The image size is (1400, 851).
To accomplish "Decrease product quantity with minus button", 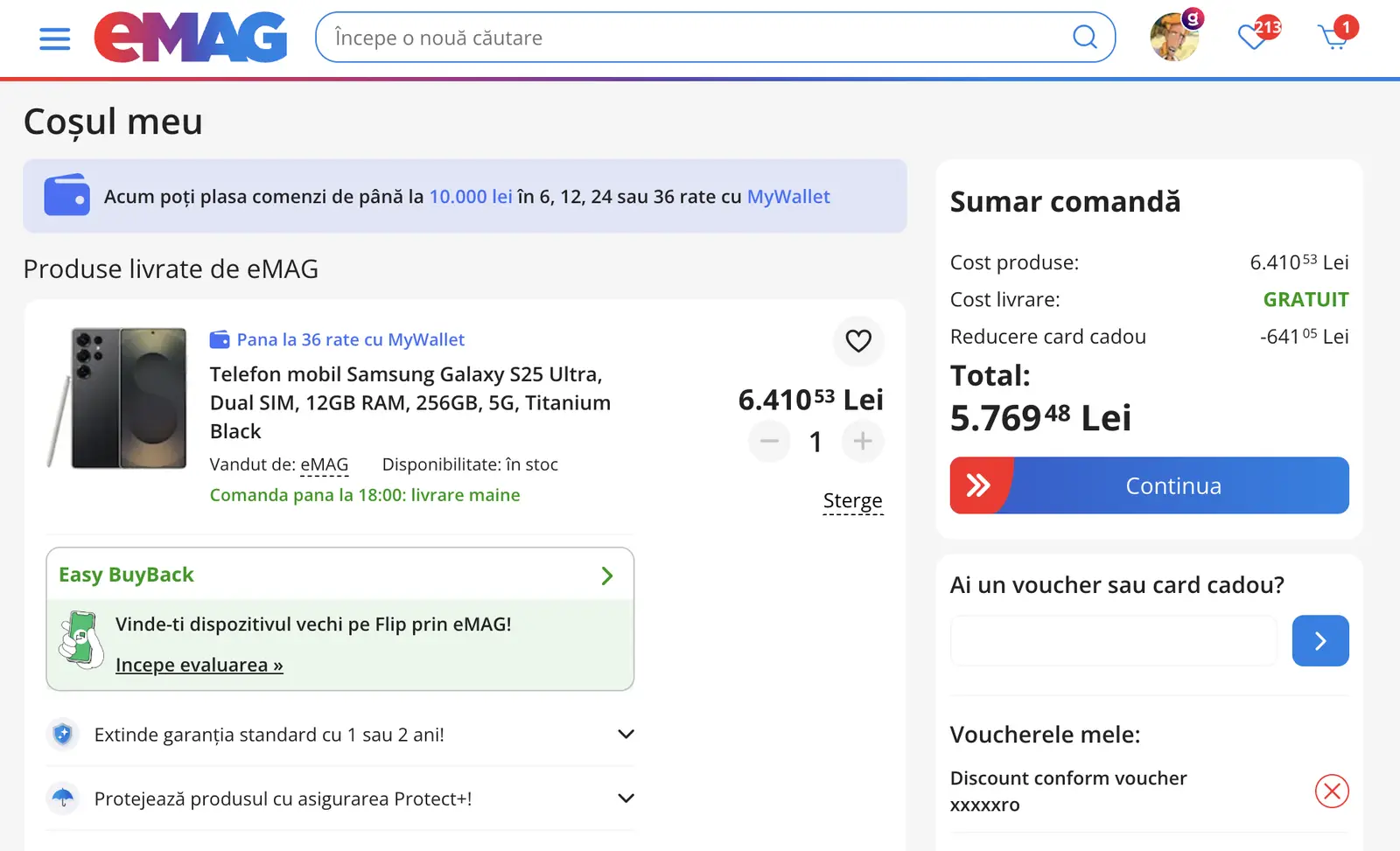I will (x=770, y=442).
